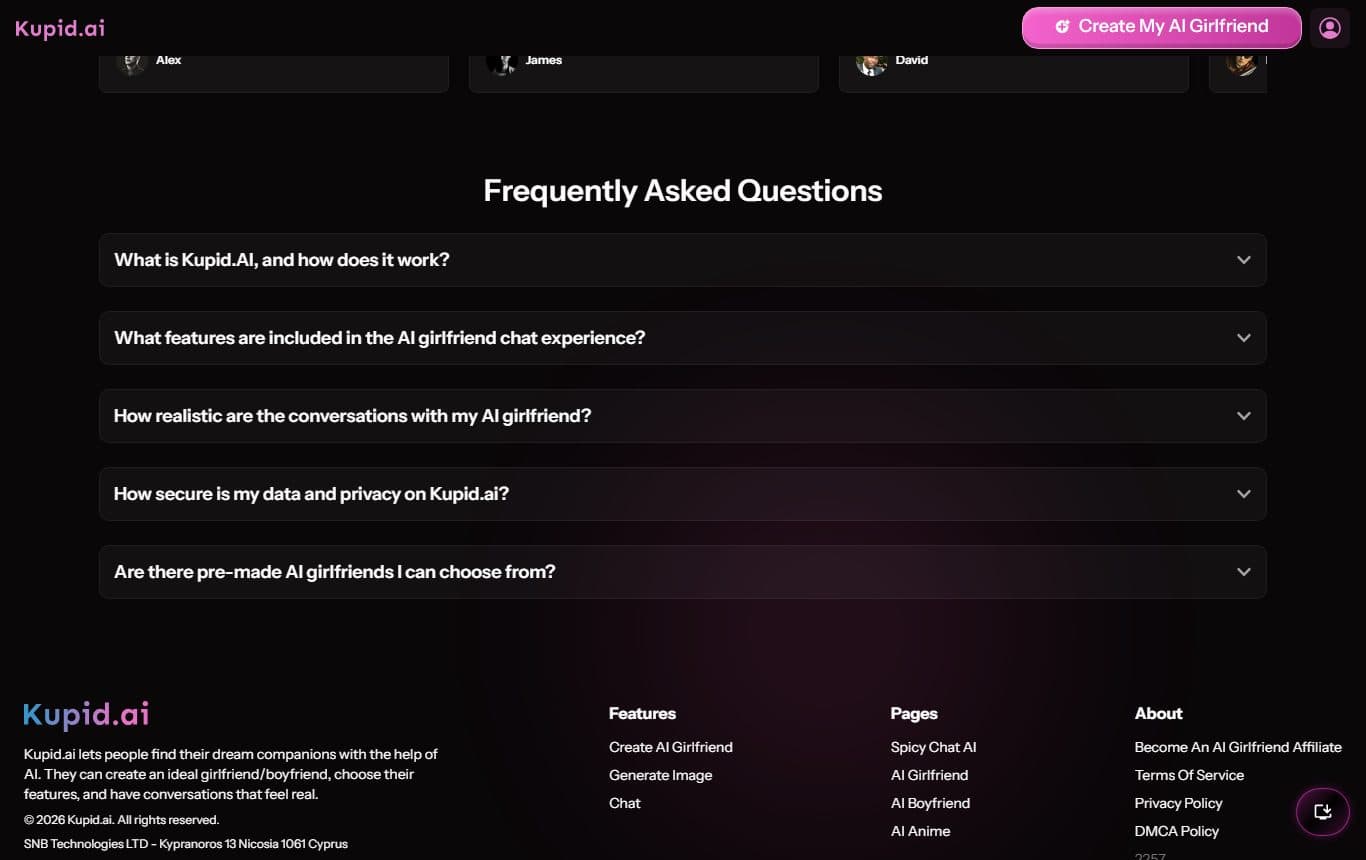
Task: Click Become An AI Girlfriend Affiliate
Action: coord(1238,747)
